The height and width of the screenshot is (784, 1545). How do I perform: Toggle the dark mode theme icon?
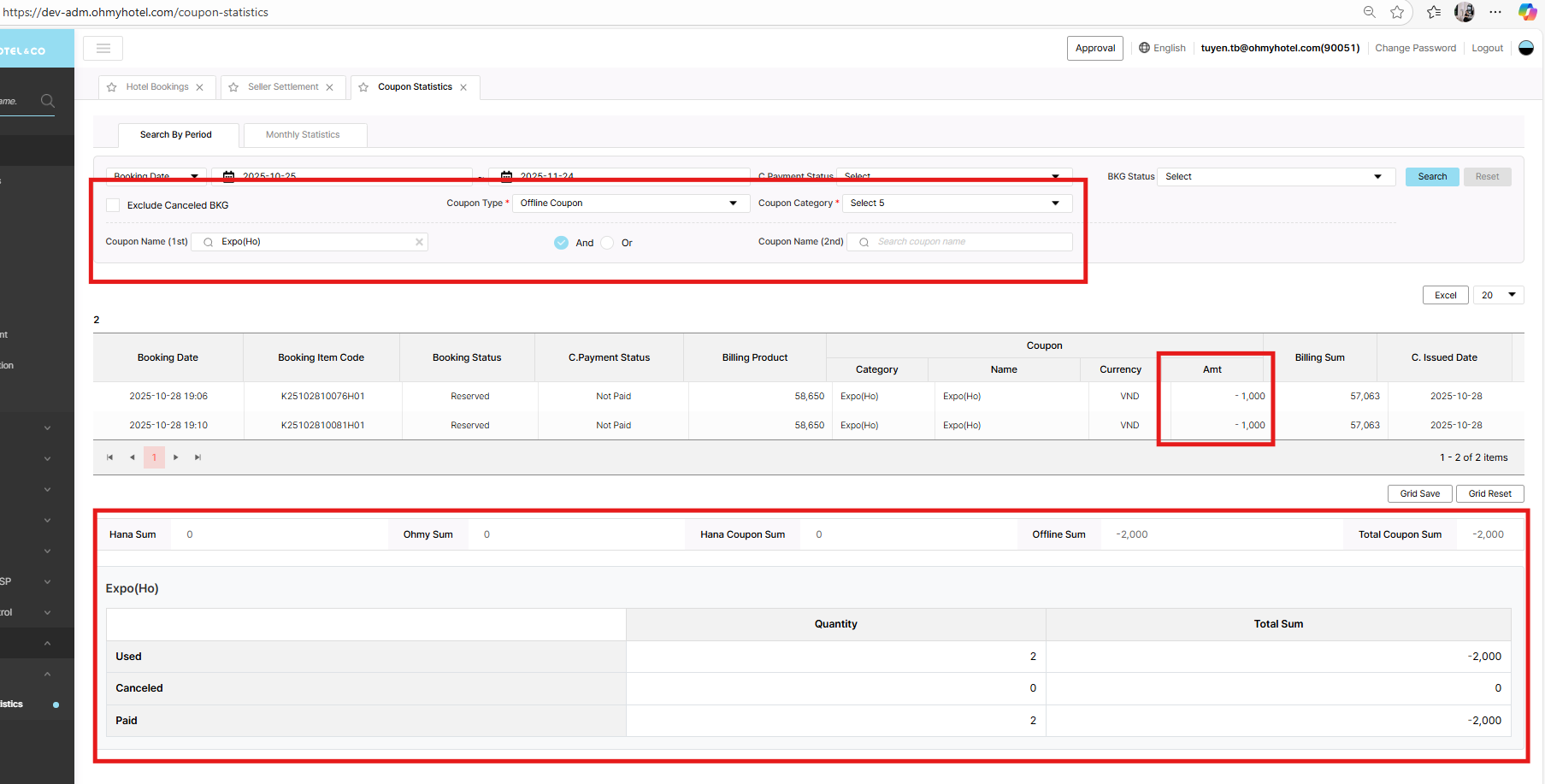pyautogui.click(x=1525, y=48)
